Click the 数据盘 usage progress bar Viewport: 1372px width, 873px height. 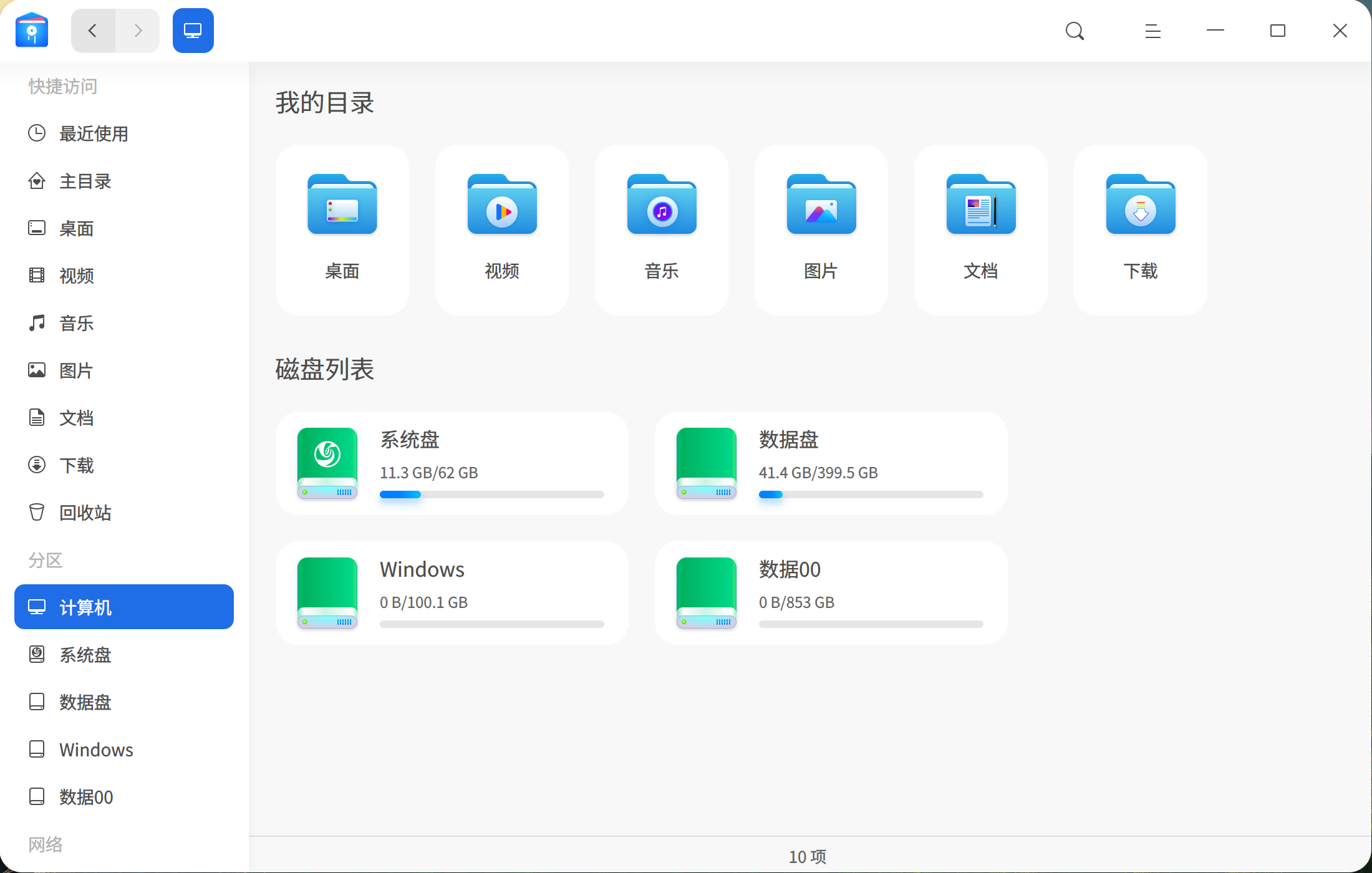click(871, 494)
